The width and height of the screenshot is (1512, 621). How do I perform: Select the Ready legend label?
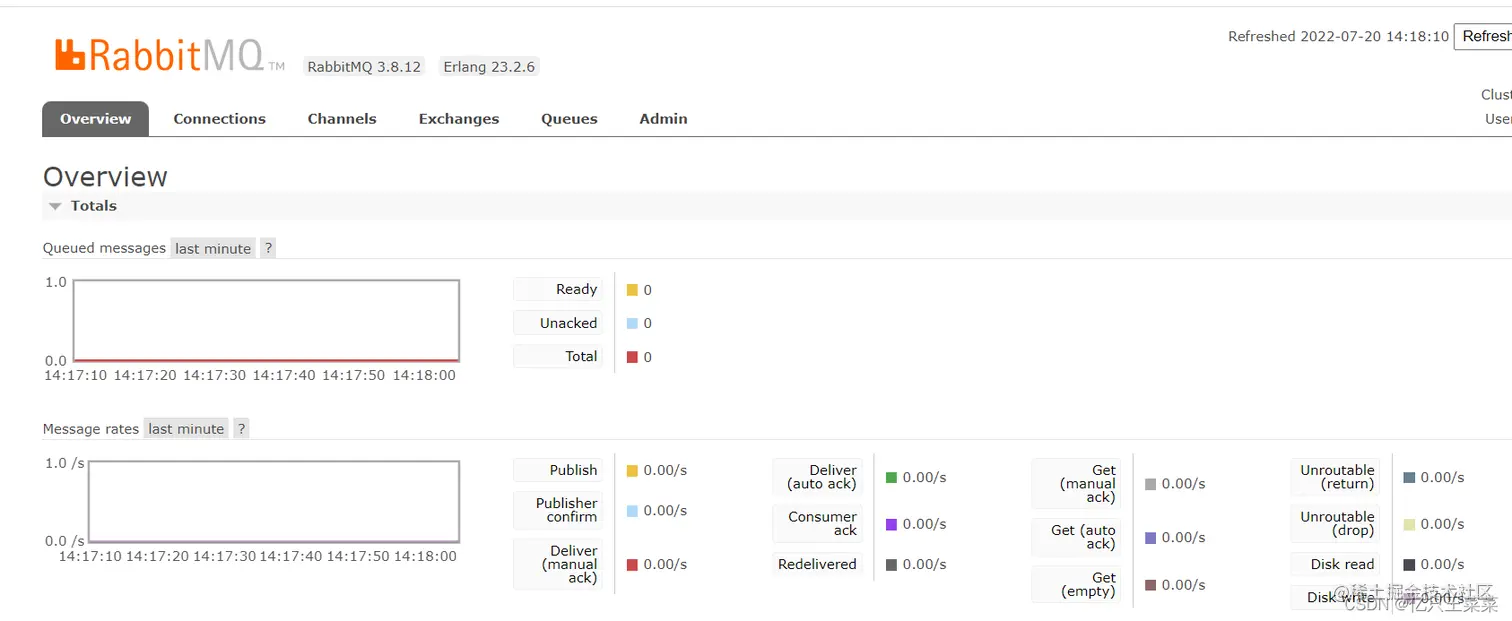coord(558,289)
